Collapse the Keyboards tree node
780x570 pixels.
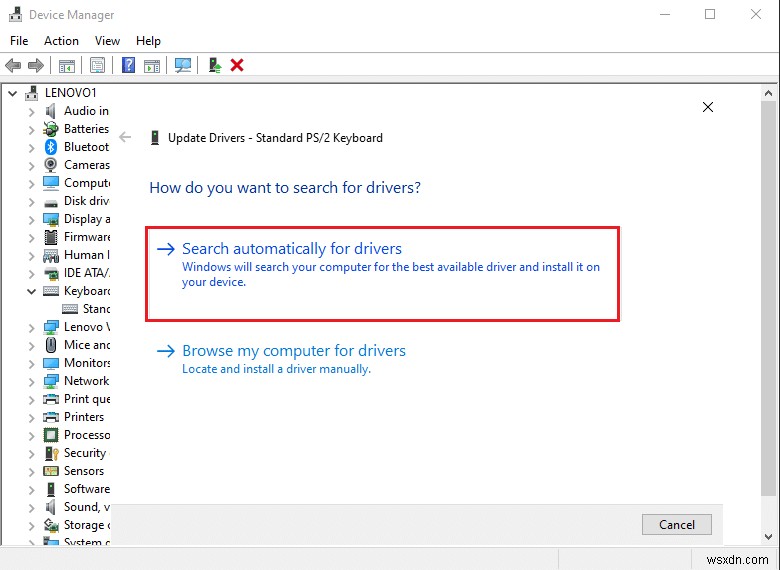[x=31, y=291]
